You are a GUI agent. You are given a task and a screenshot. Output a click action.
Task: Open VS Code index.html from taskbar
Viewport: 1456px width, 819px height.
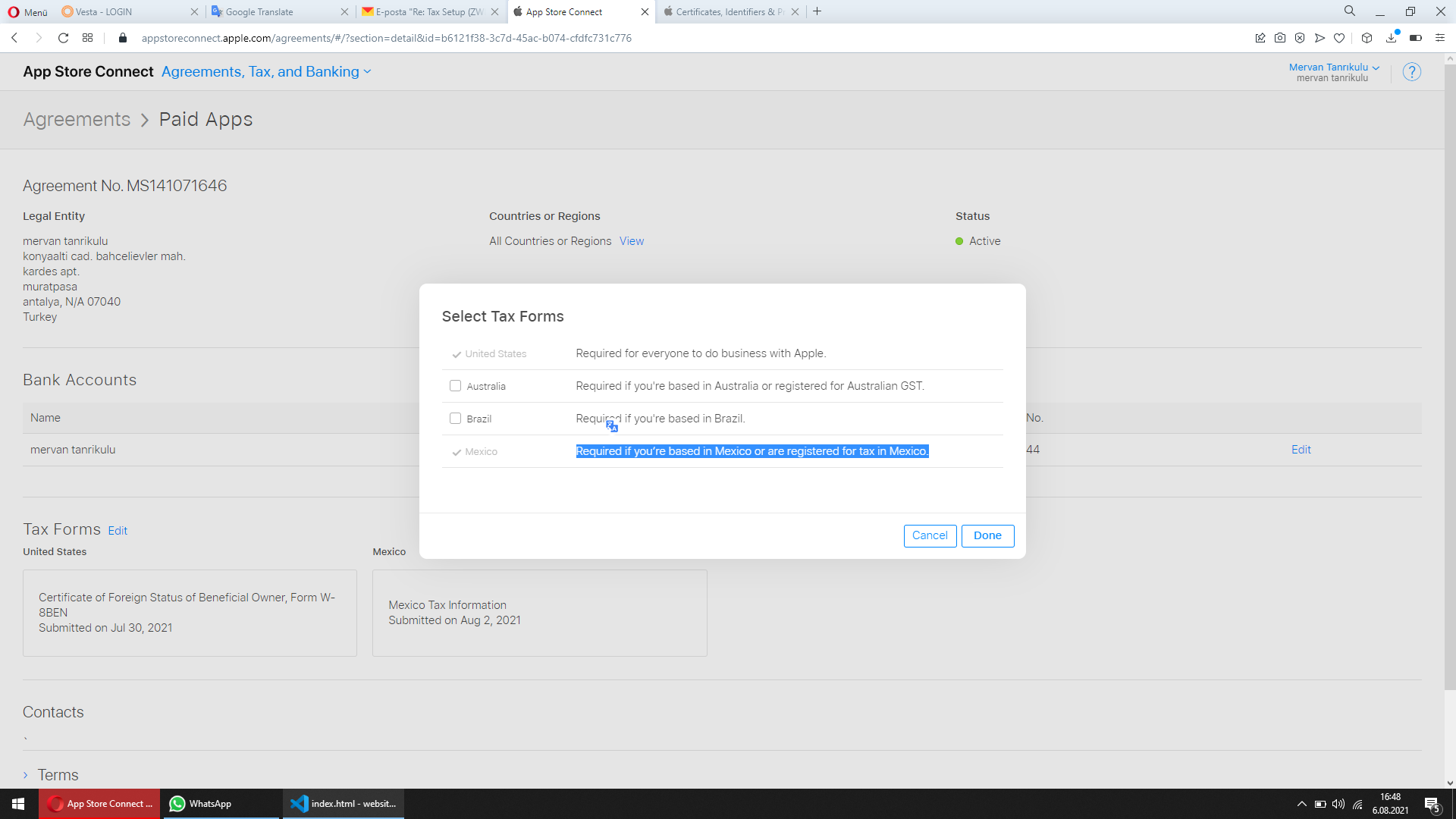(x=344, y=804)
